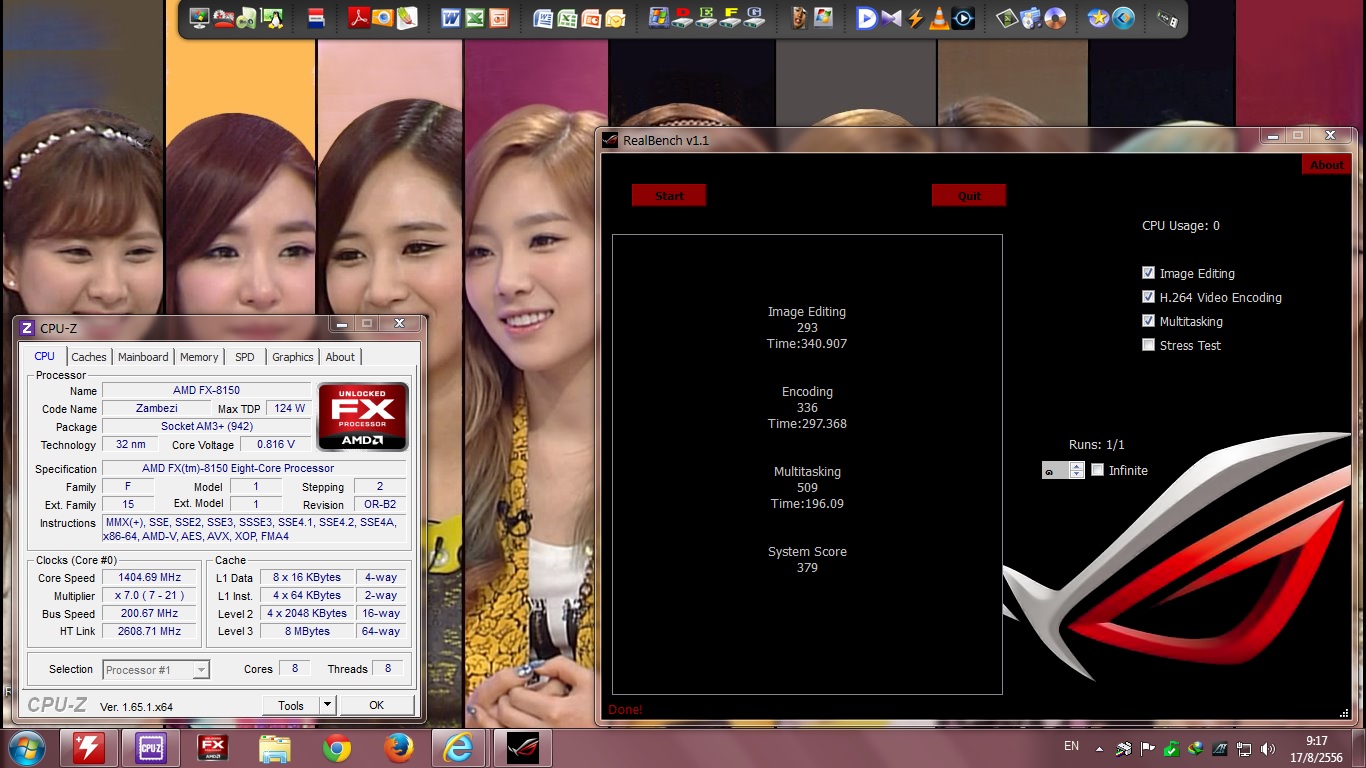Open the Tools dropdown arrow in CPU-Z

pos(327,705)
